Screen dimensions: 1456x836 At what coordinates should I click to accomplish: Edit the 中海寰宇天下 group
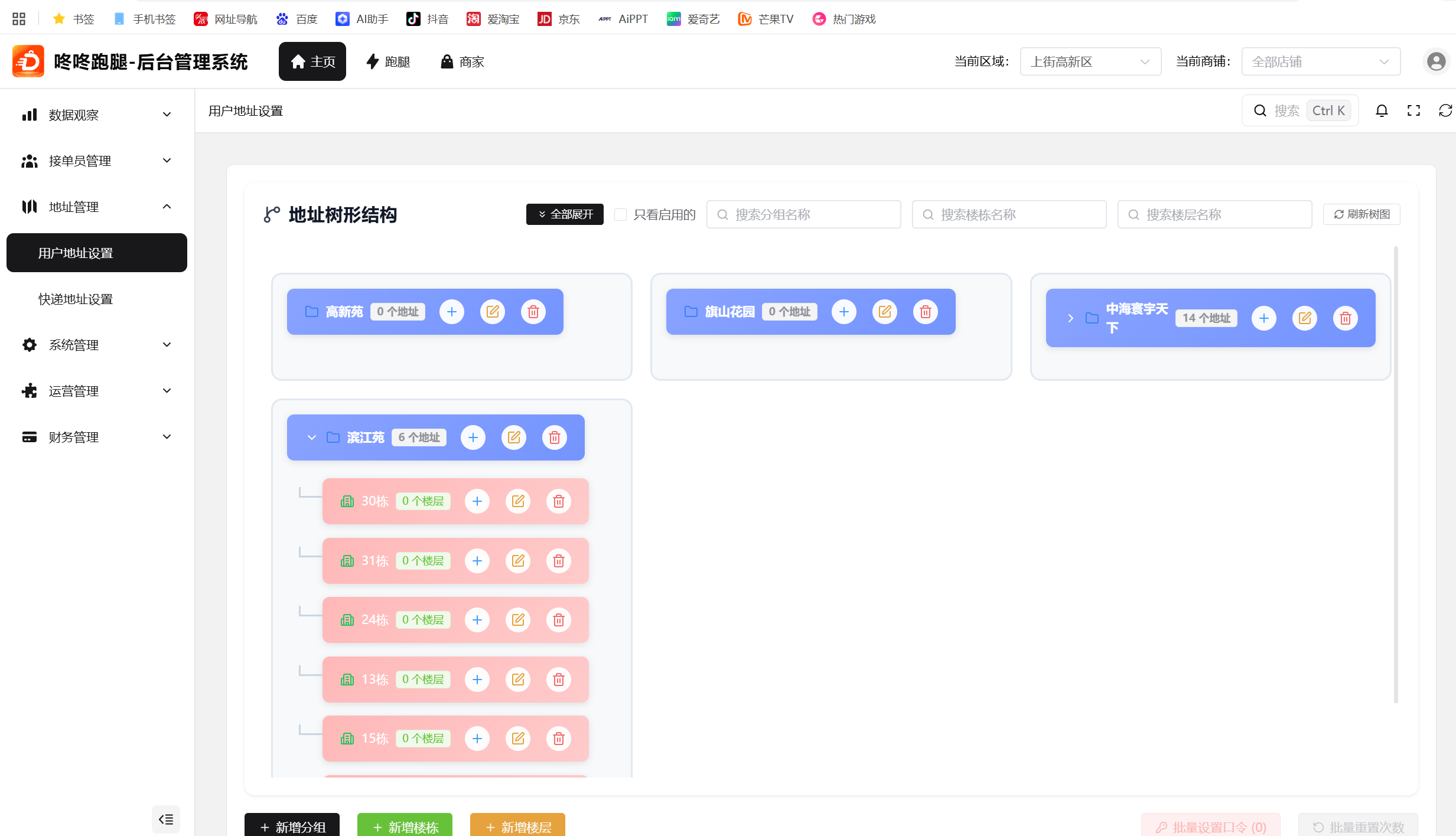pyautogui.click(x=1305, y=318)
